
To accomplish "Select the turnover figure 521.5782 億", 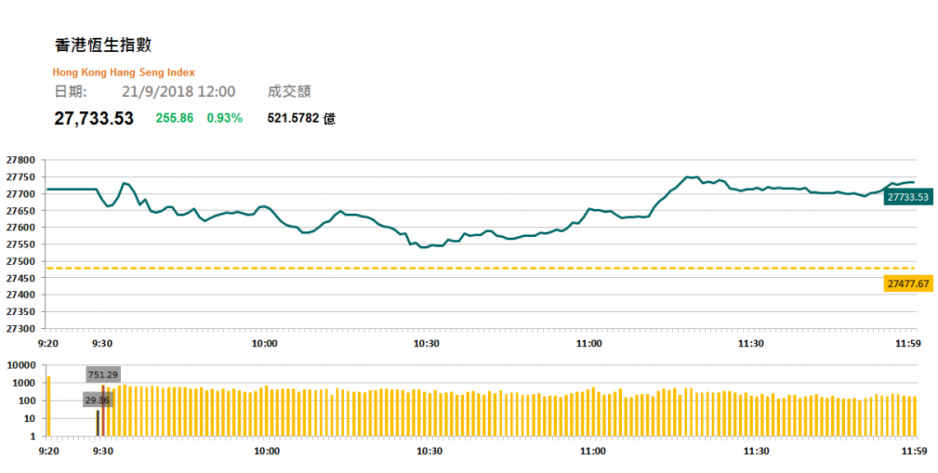I will (x=302, y=118).
